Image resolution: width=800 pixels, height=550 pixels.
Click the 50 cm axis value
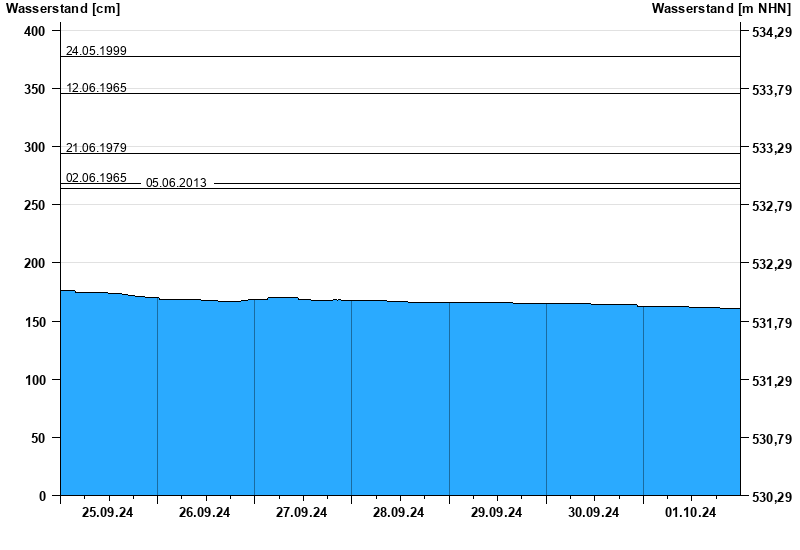(38, 438)
